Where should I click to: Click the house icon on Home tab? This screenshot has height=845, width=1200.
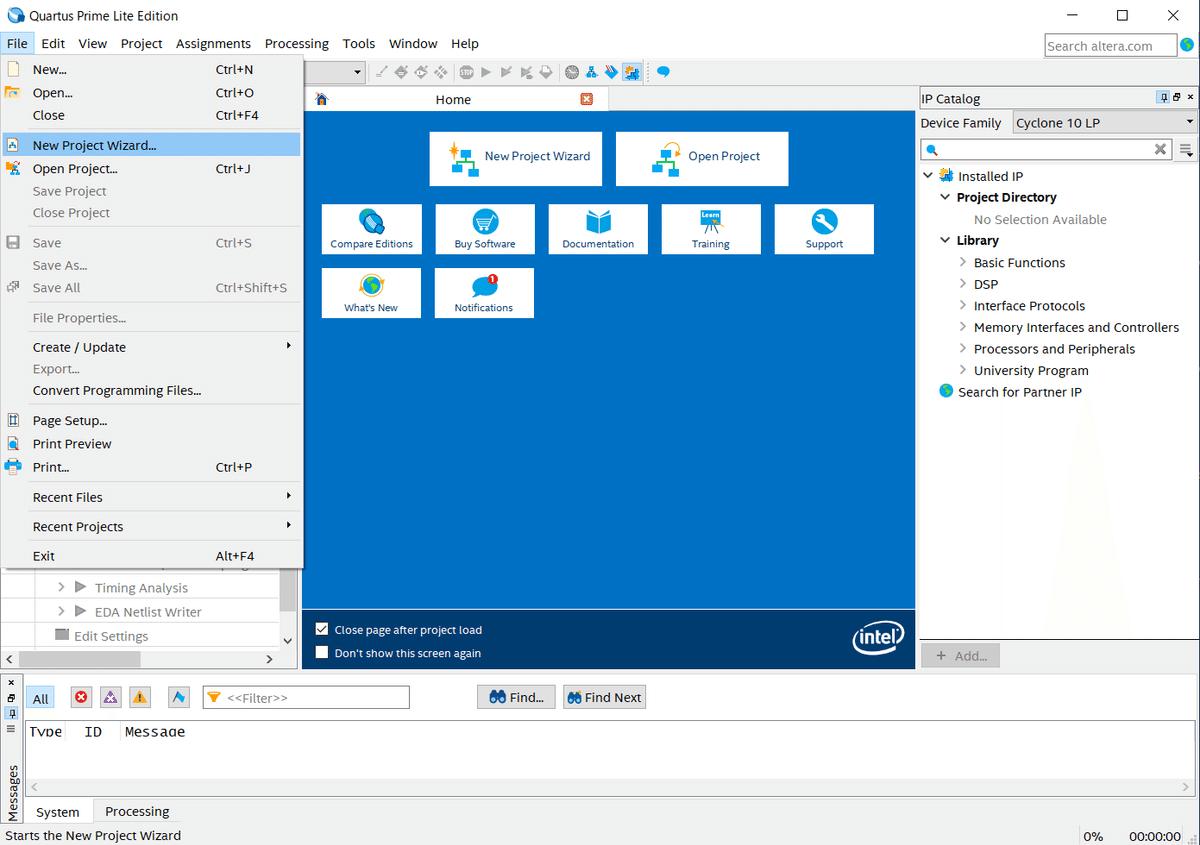pyautogui.click(x=321, y=99)
